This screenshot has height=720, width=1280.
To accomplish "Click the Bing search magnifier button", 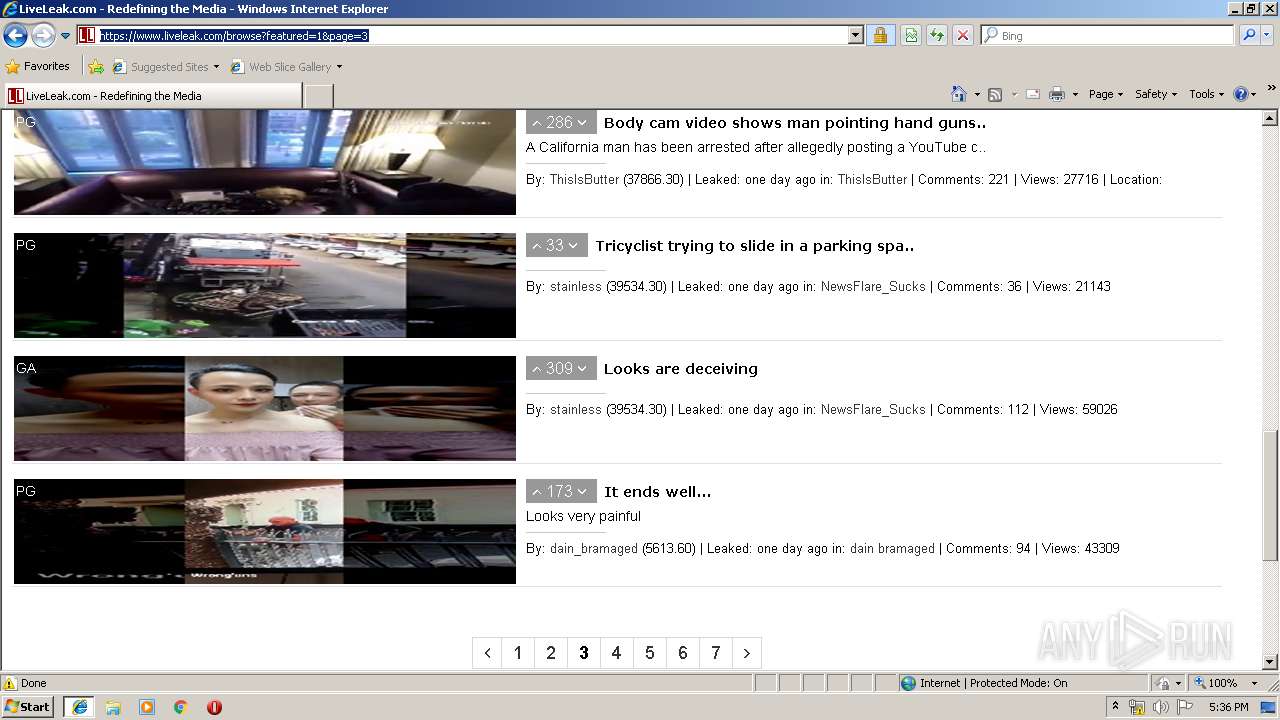I will [1249, 35].
